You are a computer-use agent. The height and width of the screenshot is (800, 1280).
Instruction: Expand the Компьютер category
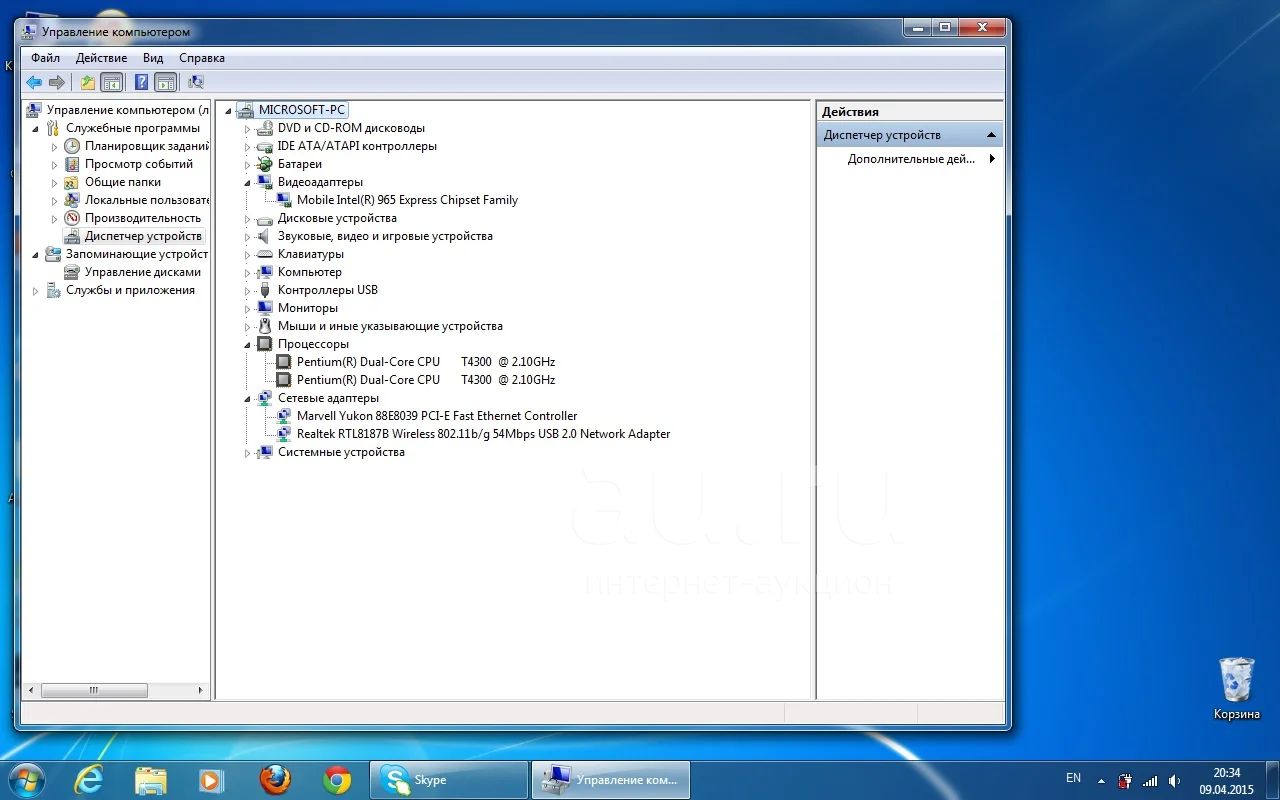click(248, 273)
